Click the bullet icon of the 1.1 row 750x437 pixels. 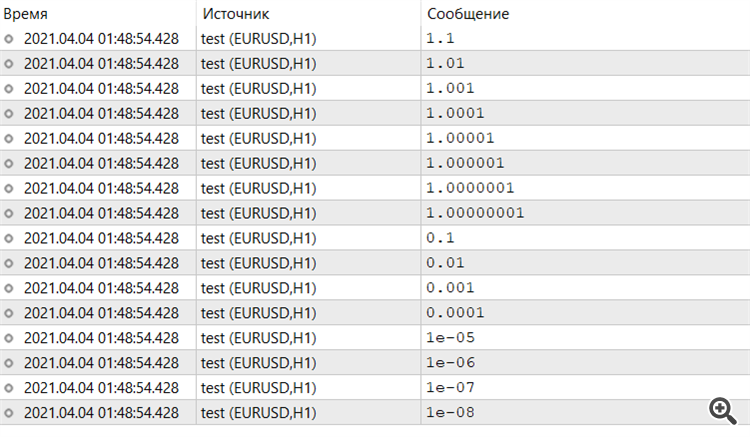click(10, 38)
